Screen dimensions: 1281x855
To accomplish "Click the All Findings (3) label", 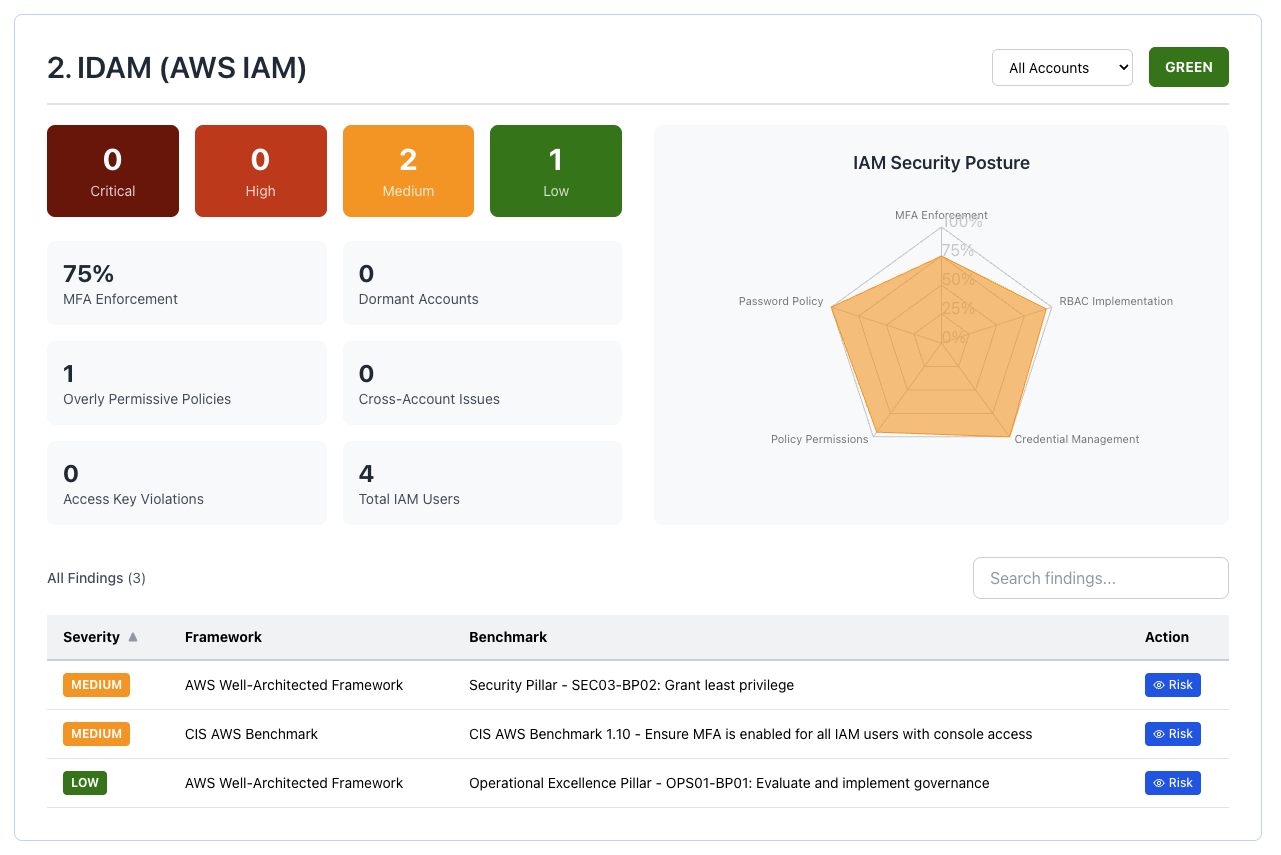I will (x=96, y=578).
